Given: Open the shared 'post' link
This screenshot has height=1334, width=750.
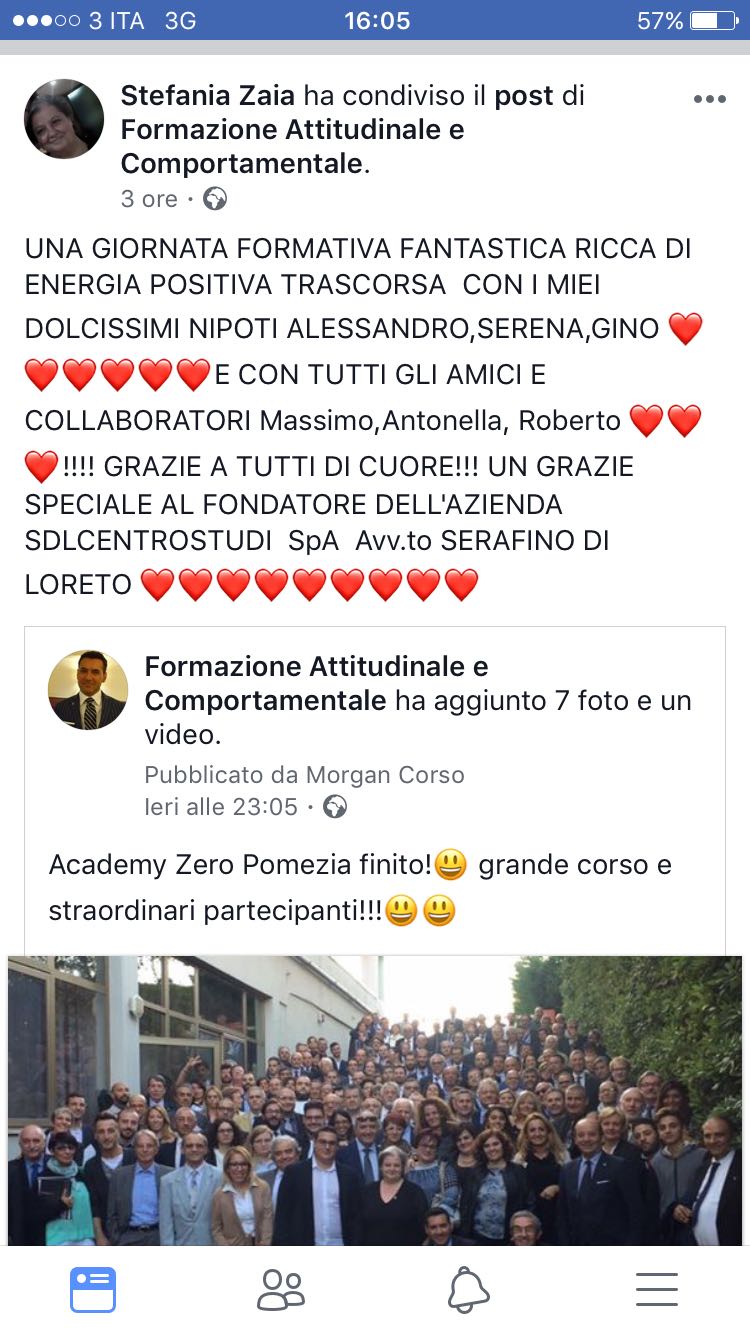Looking at the screenshot, I should tap(524, 96).
